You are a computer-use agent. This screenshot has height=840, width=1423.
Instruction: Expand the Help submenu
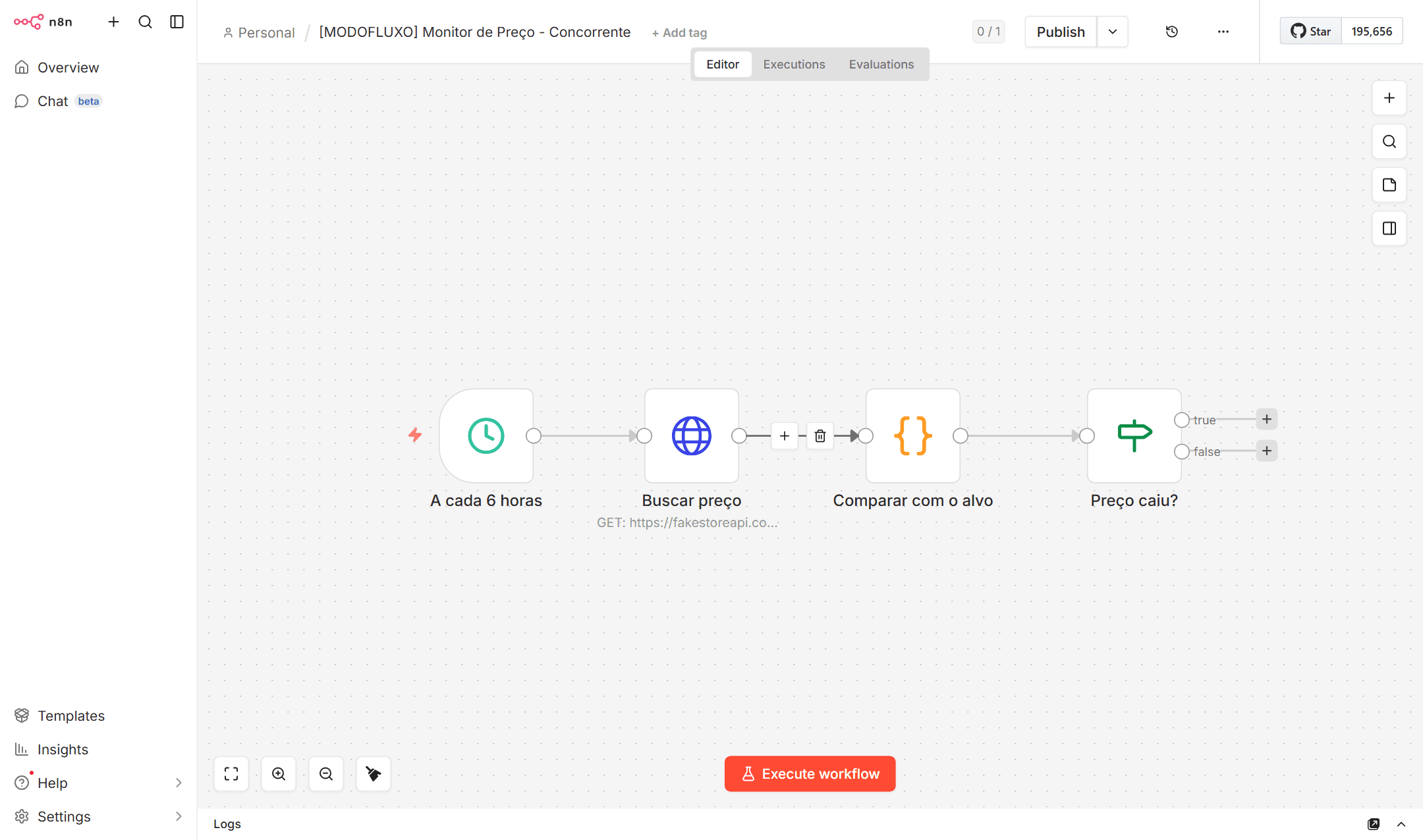coord(178,783)
